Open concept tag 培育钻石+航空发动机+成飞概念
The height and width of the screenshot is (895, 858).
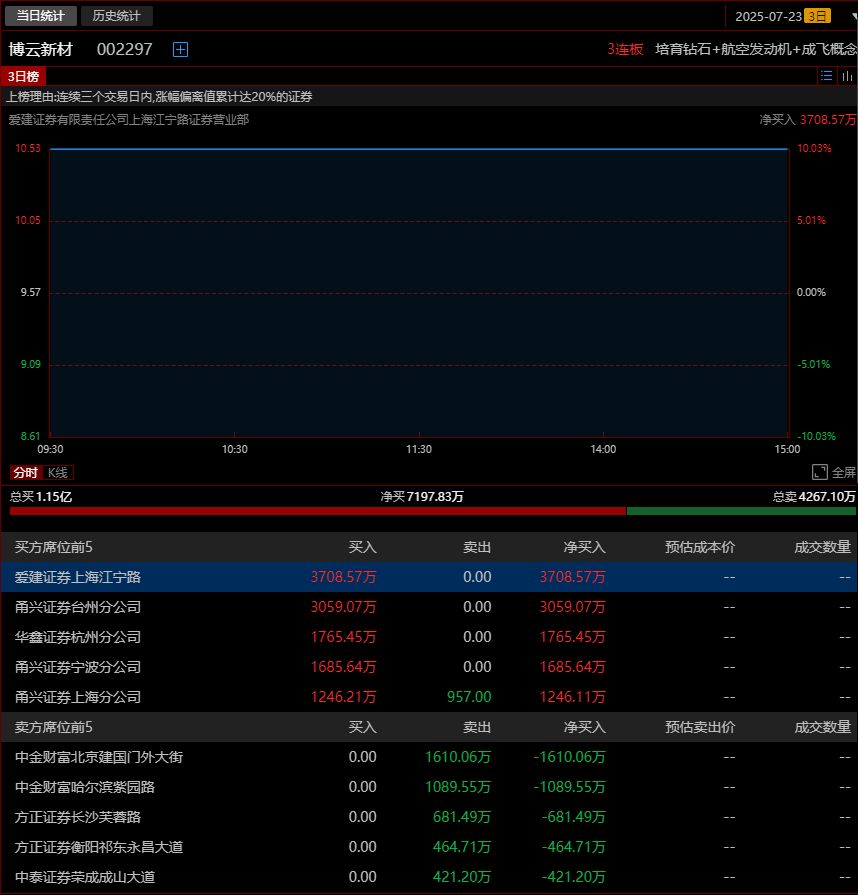point(756,50)
